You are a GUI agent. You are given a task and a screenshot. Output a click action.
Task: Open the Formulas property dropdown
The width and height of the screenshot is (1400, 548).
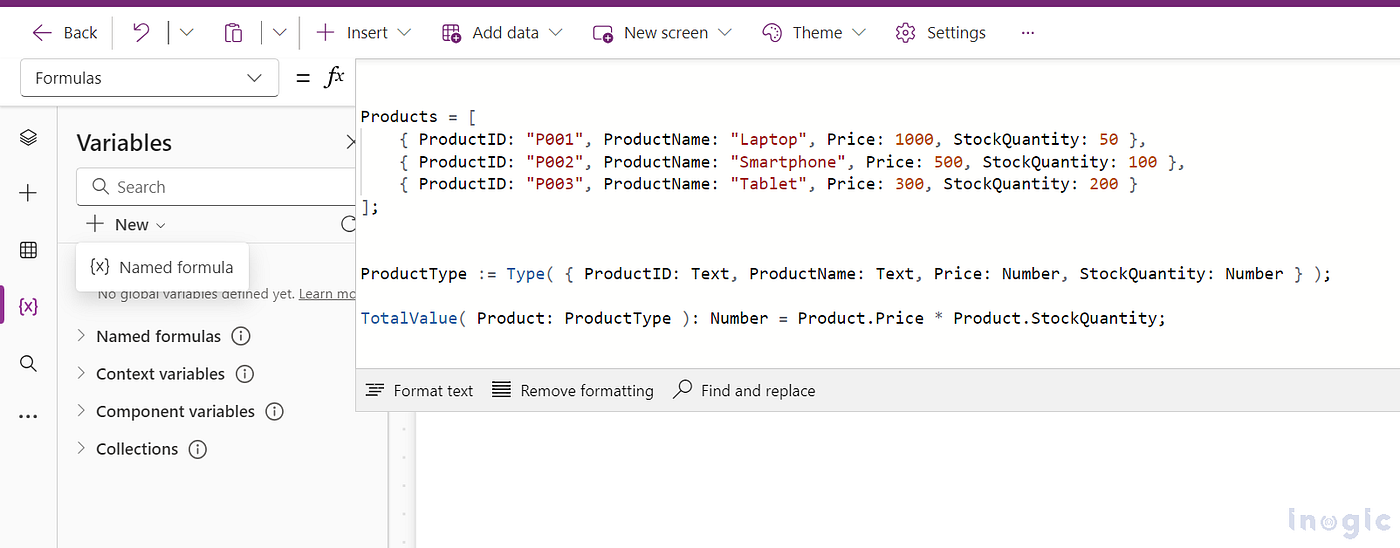[x=149, y=78]
